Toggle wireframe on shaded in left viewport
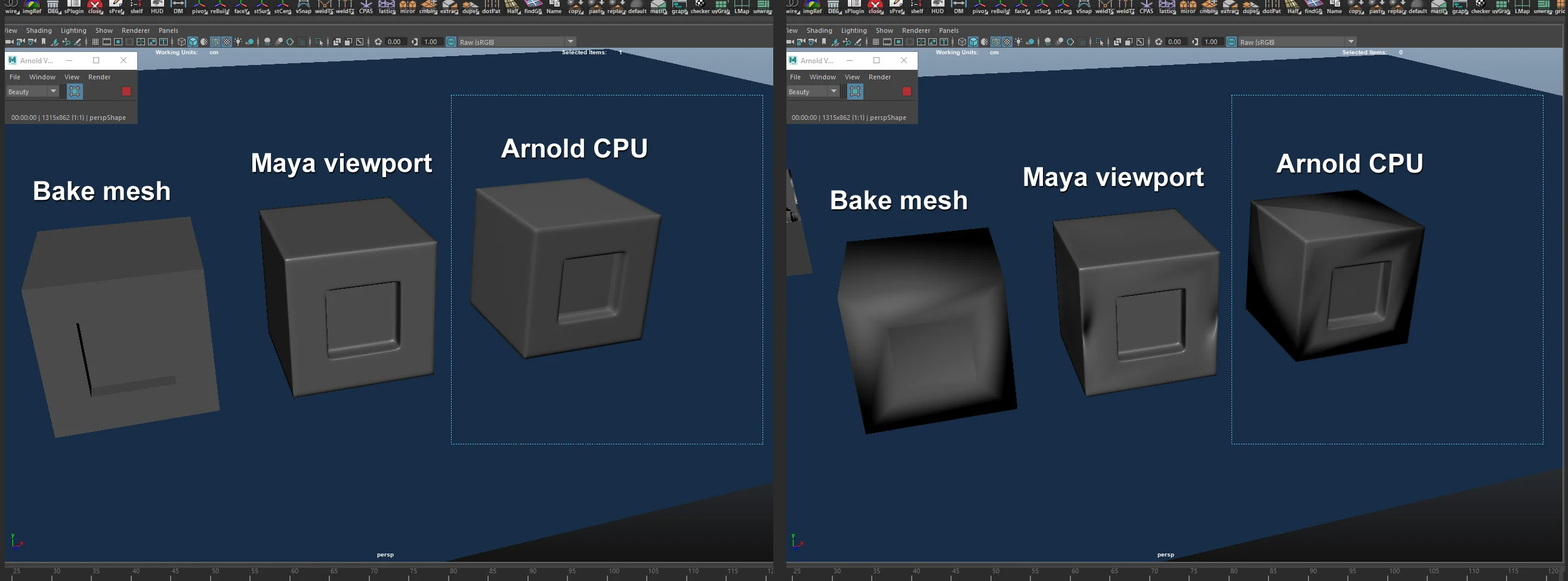 215,41
